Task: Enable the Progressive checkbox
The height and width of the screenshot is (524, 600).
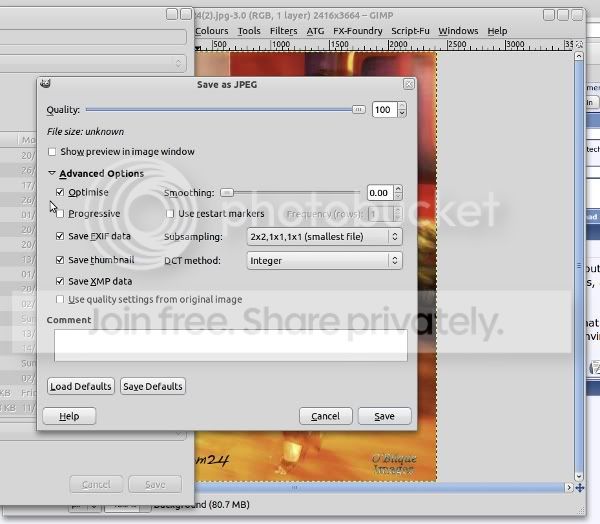Action: [x=61, y=213]
